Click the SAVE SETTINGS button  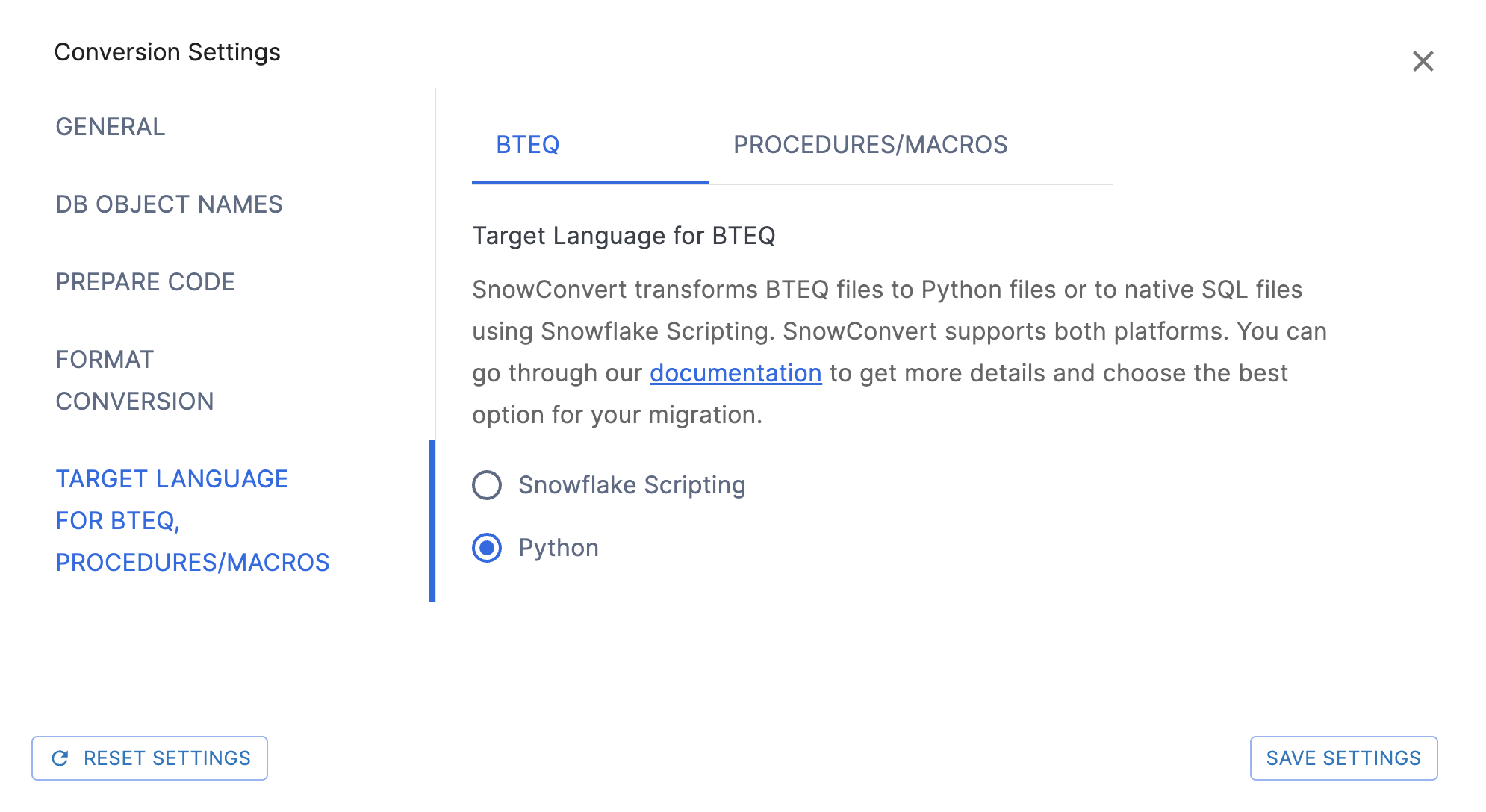tap(1343, 758)
